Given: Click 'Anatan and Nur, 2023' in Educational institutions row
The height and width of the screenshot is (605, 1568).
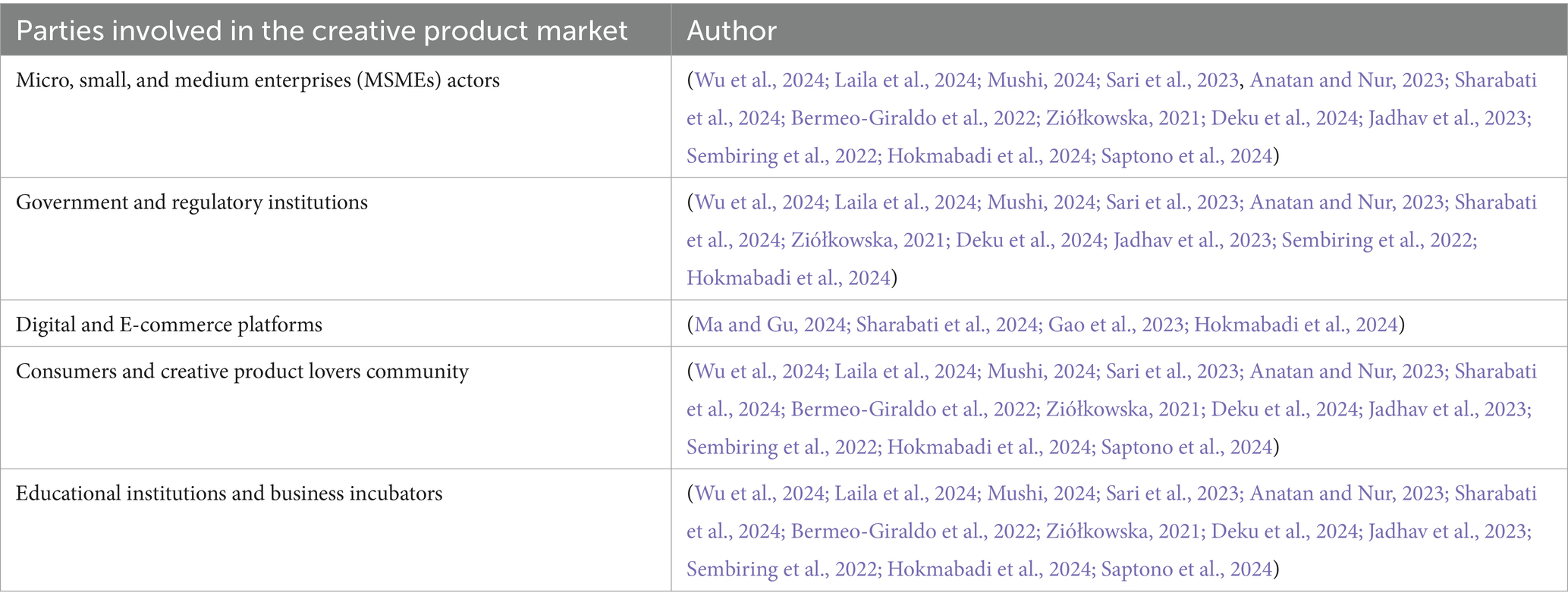Looking at the screenshot, I should click(x=1346, y=494).
